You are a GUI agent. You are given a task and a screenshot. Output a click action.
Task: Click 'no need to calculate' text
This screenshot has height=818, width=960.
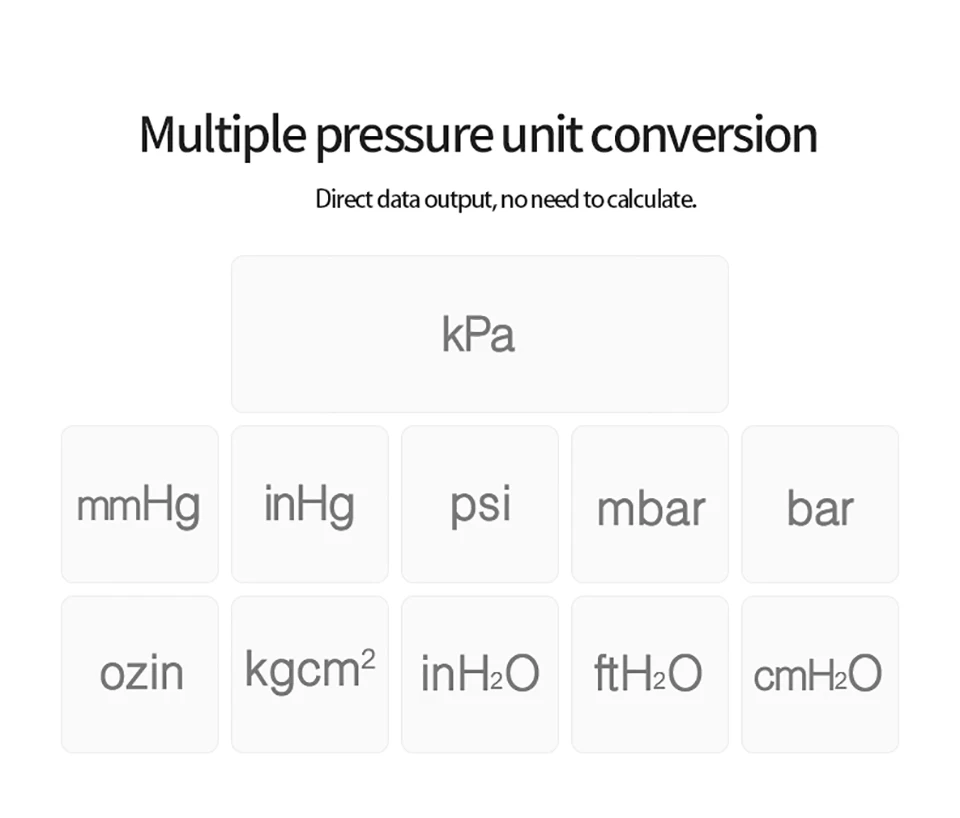click(599, 200)
